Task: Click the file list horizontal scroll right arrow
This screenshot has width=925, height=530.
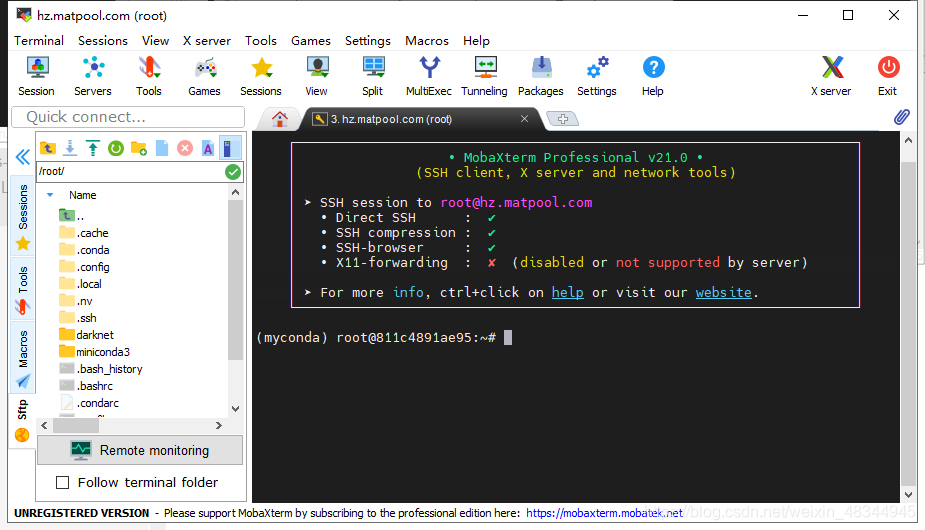Action: tap(219, 425)
